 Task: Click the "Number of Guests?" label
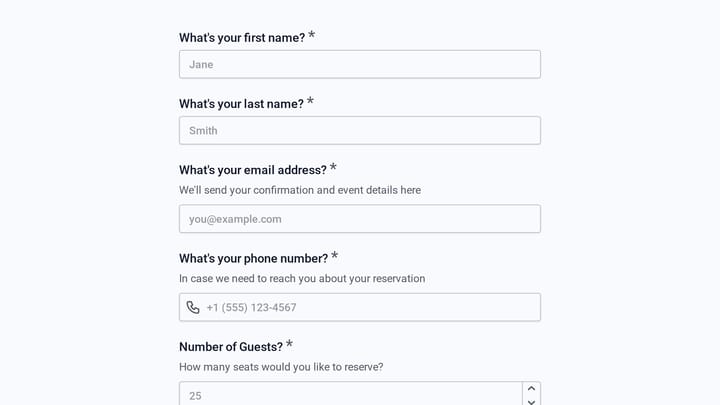coord(231,347)
